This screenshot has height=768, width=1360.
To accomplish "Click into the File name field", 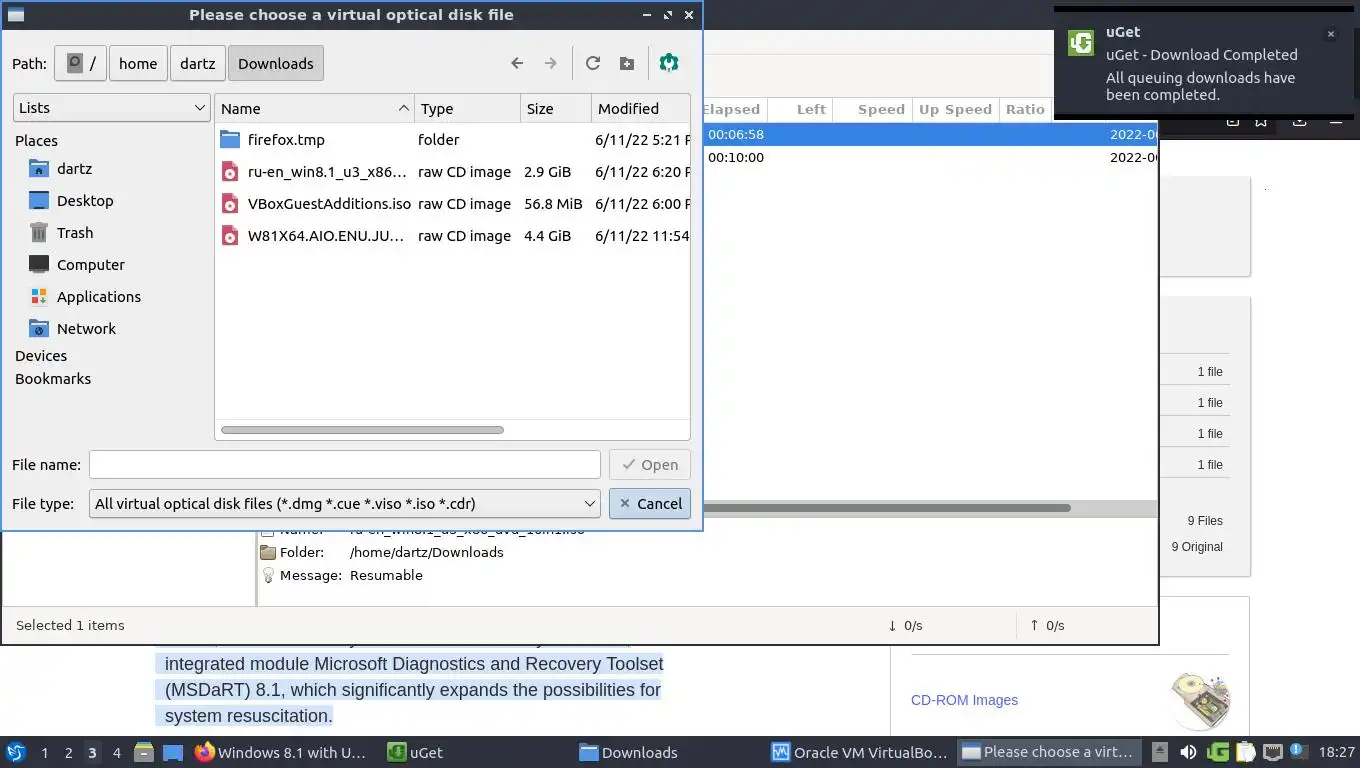I will (x=345, y=465).
